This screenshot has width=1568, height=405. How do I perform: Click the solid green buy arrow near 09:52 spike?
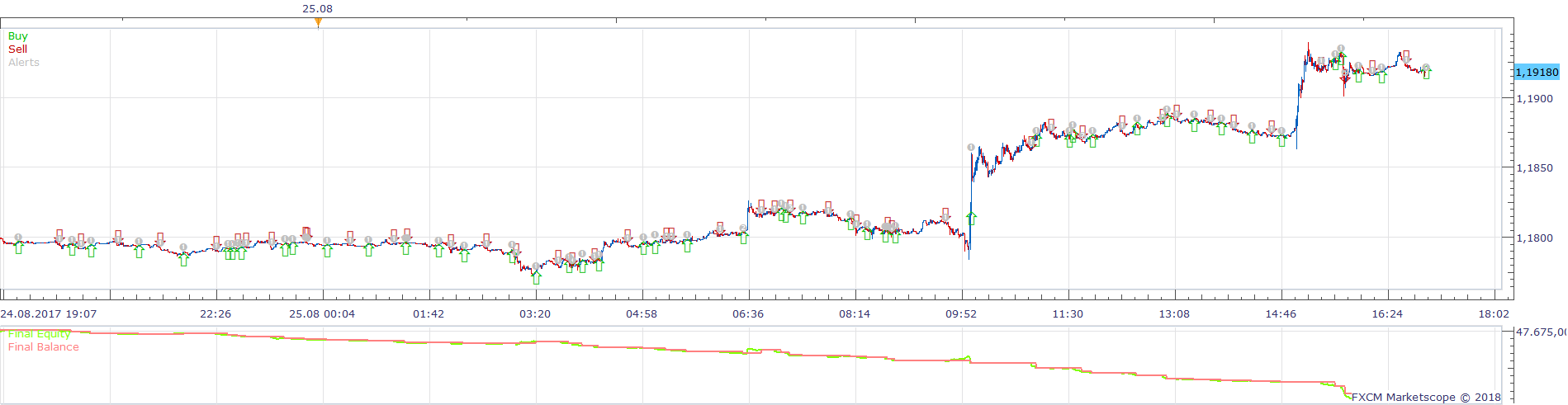pos(972,219)
